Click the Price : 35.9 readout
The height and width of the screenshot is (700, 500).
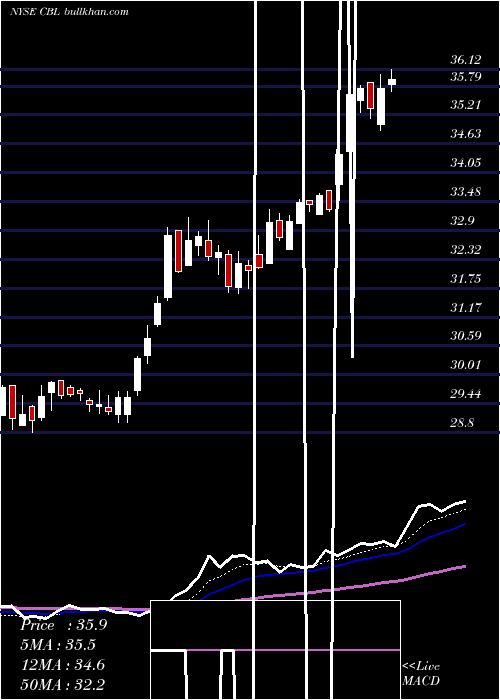(x=63, y=625)
